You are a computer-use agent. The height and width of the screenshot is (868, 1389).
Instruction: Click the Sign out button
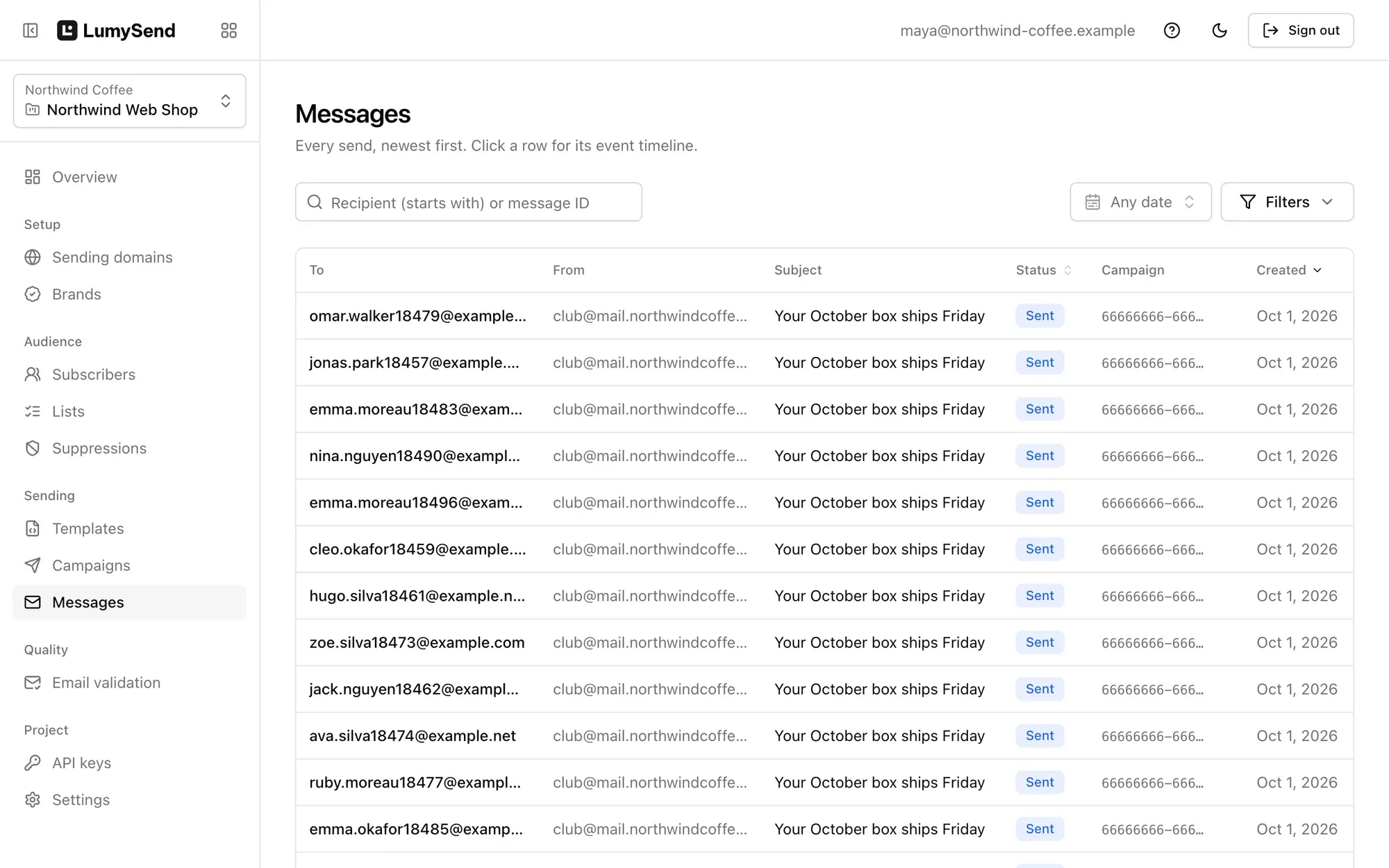point(1301,31)
